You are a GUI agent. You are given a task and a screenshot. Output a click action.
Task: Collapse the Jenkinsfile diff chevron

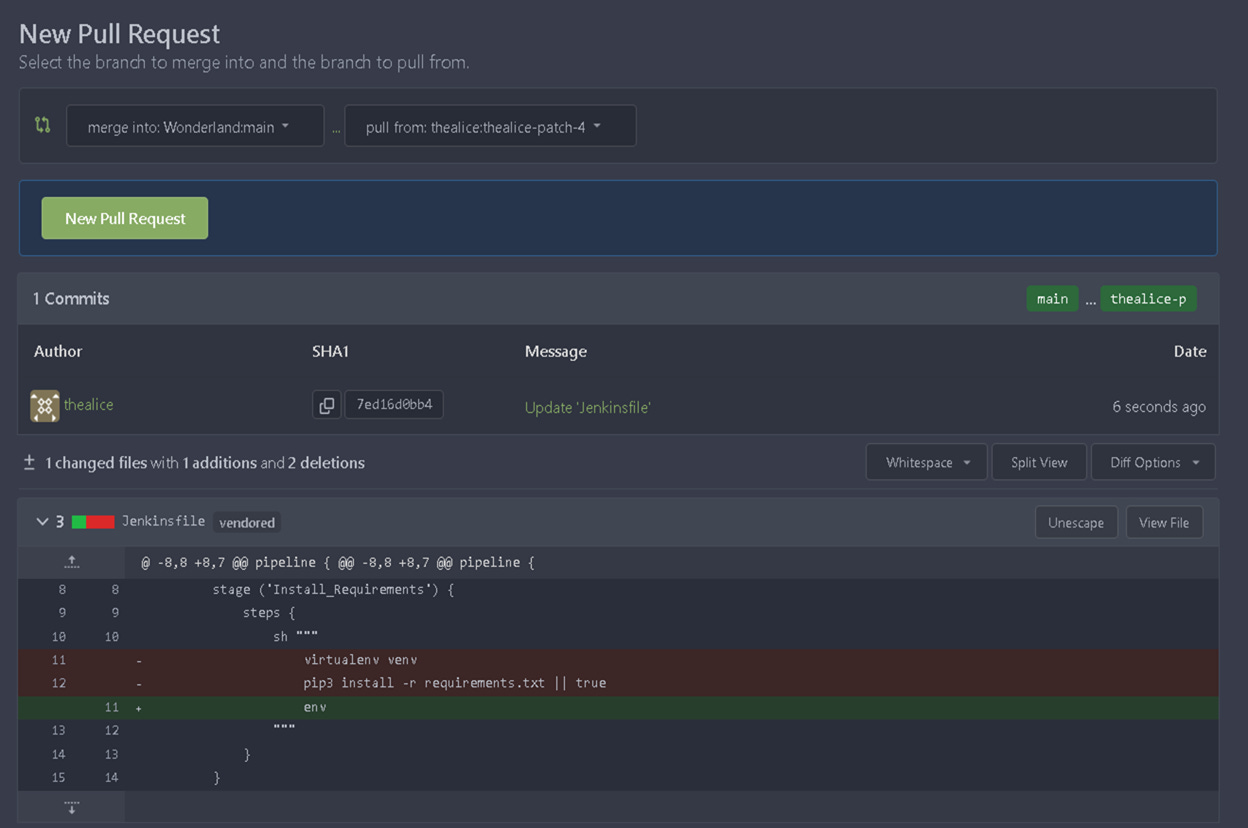click(x=42, y=522)
